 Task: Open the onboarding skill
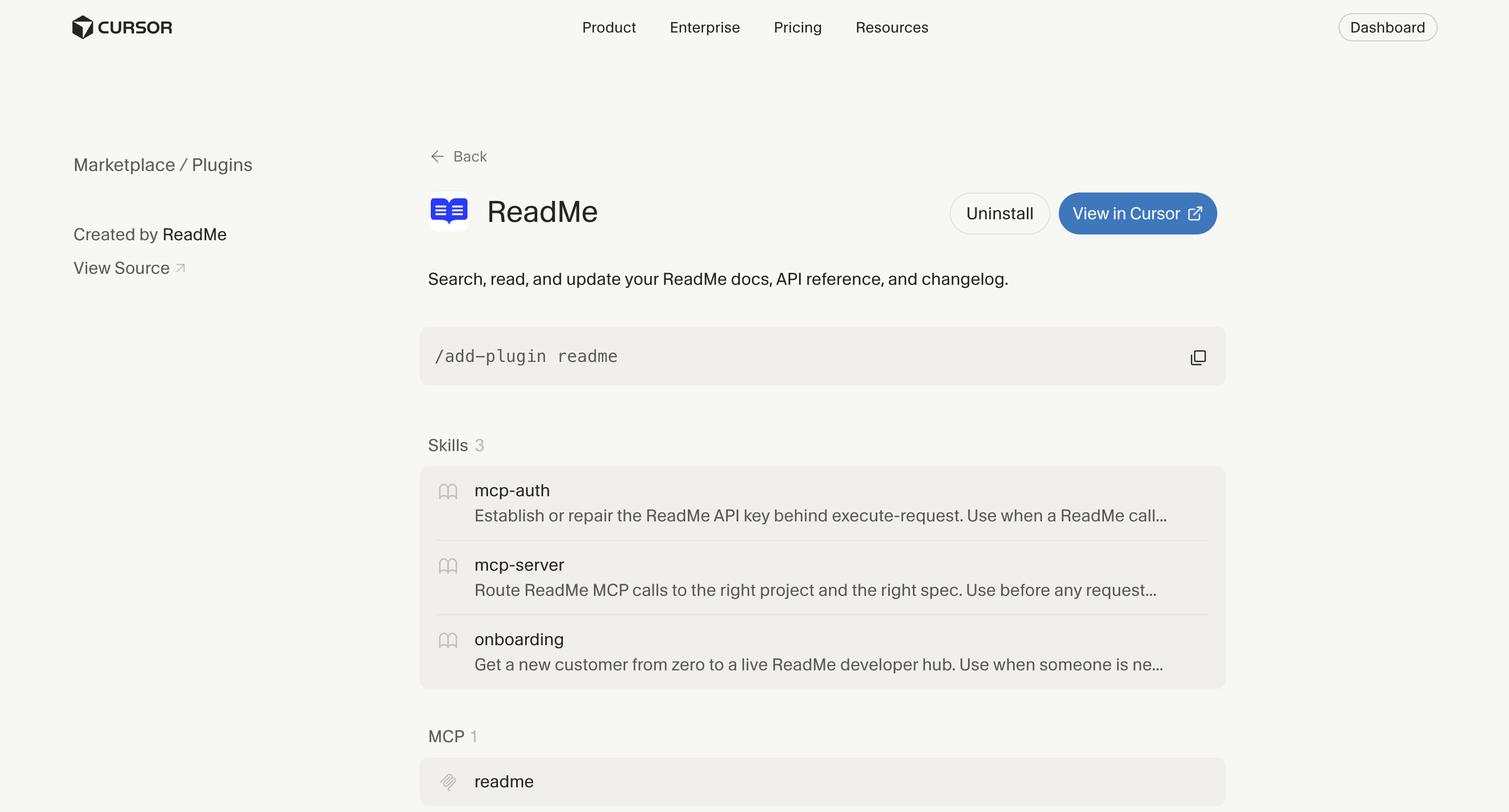(x=823, y=652)
